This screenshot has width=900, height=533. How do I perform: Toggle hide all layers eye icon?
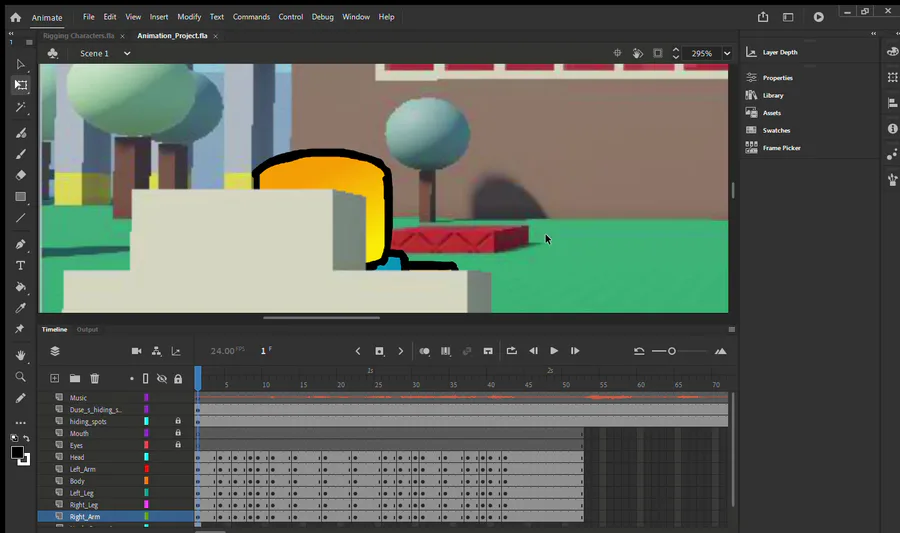tap(162, 379)
